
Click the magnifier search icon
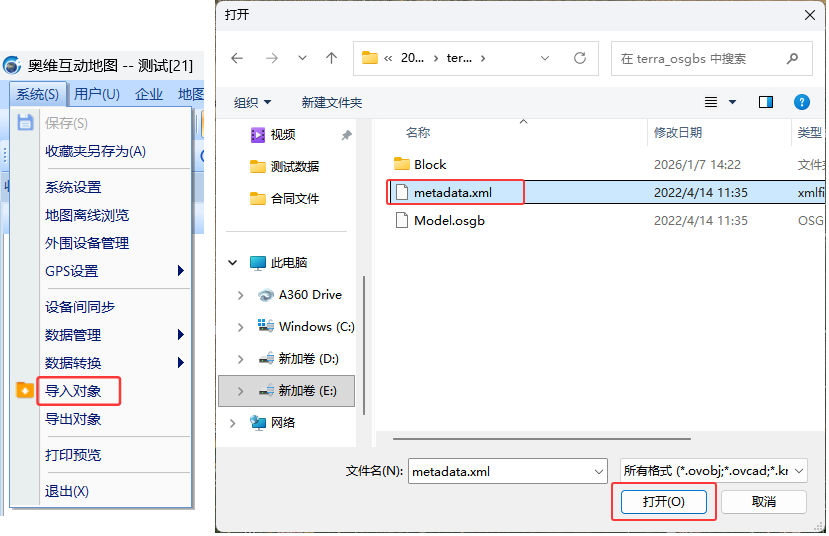[x=792, y=59]
